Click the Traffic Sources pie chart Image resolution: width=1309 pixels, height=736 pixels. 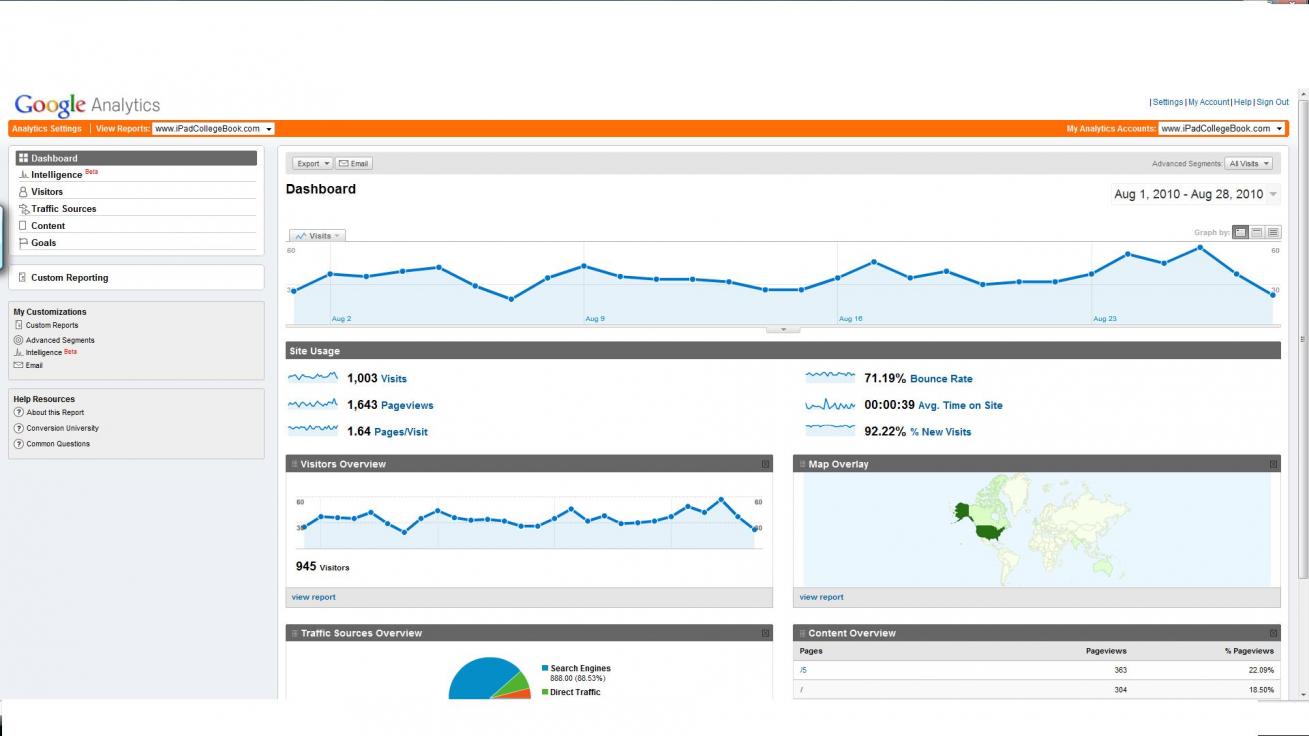489,678
